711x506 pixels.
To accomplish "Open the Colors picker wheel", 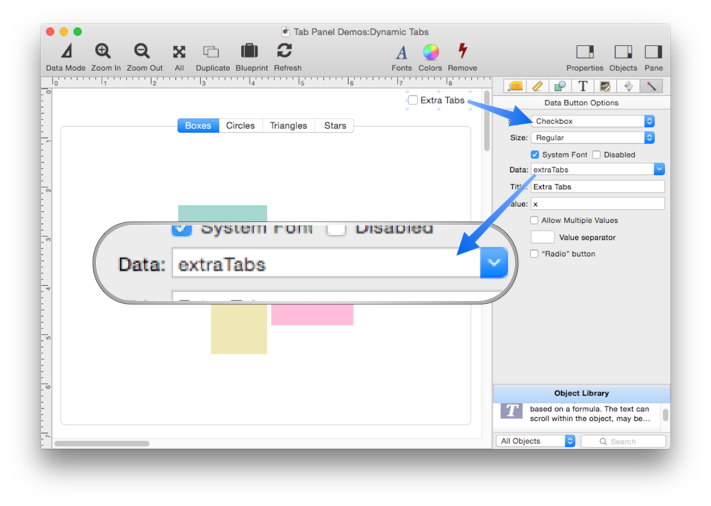I will click(x=430, y=52).
